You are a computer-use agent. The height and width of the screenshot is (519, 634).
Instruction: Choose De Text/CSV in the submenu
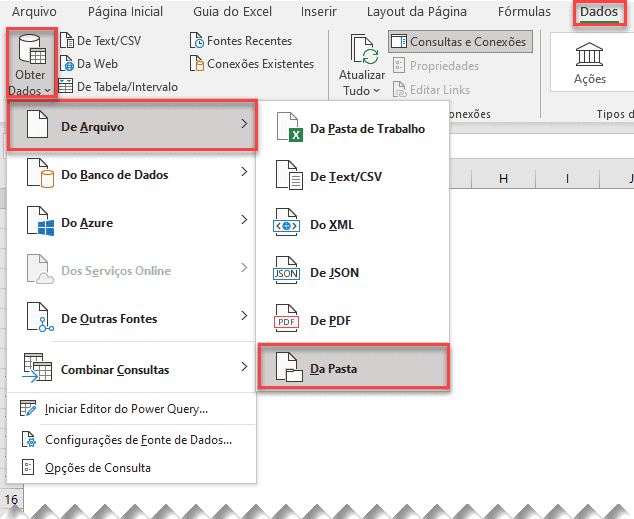(353, 177)
